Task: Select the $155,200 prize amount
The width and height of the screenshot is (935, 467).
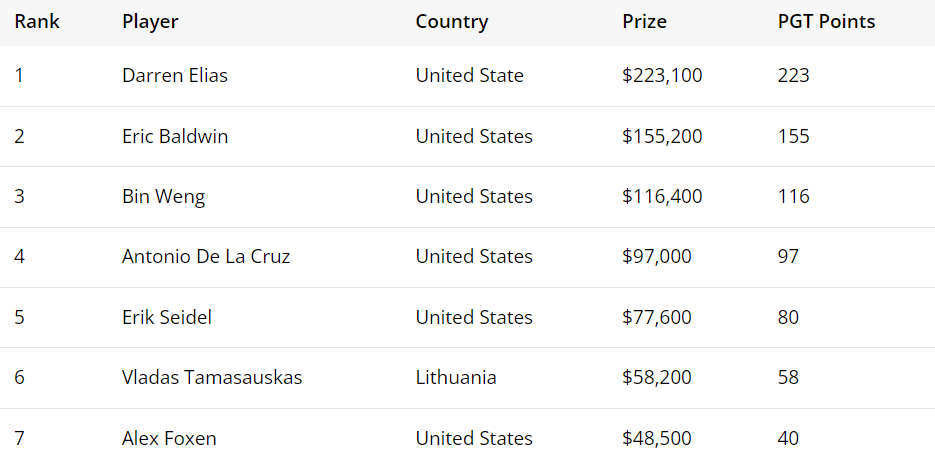Action: 662,137
